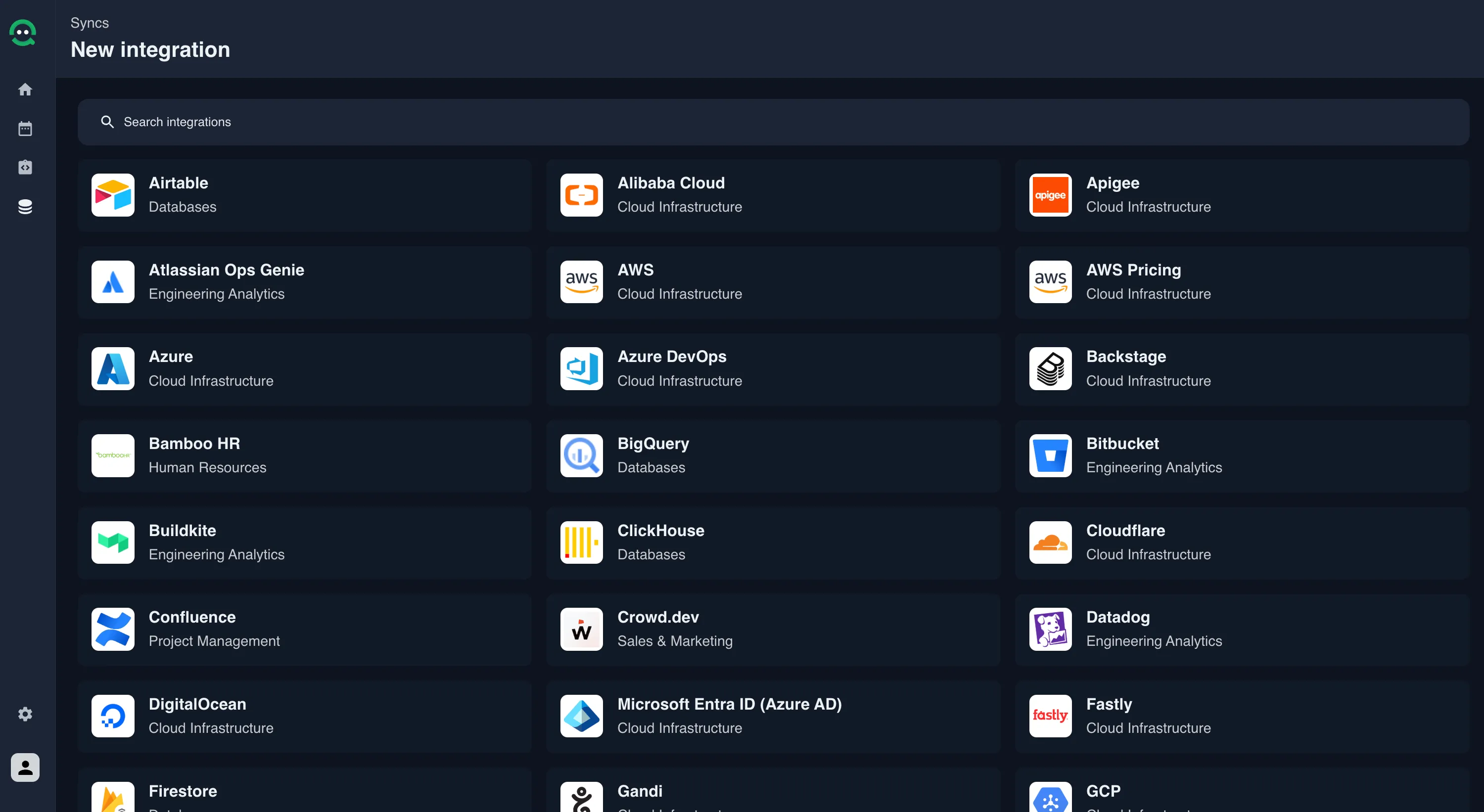
Task: Click the 'Firestore' title text
Action: (x=183, y=791)
